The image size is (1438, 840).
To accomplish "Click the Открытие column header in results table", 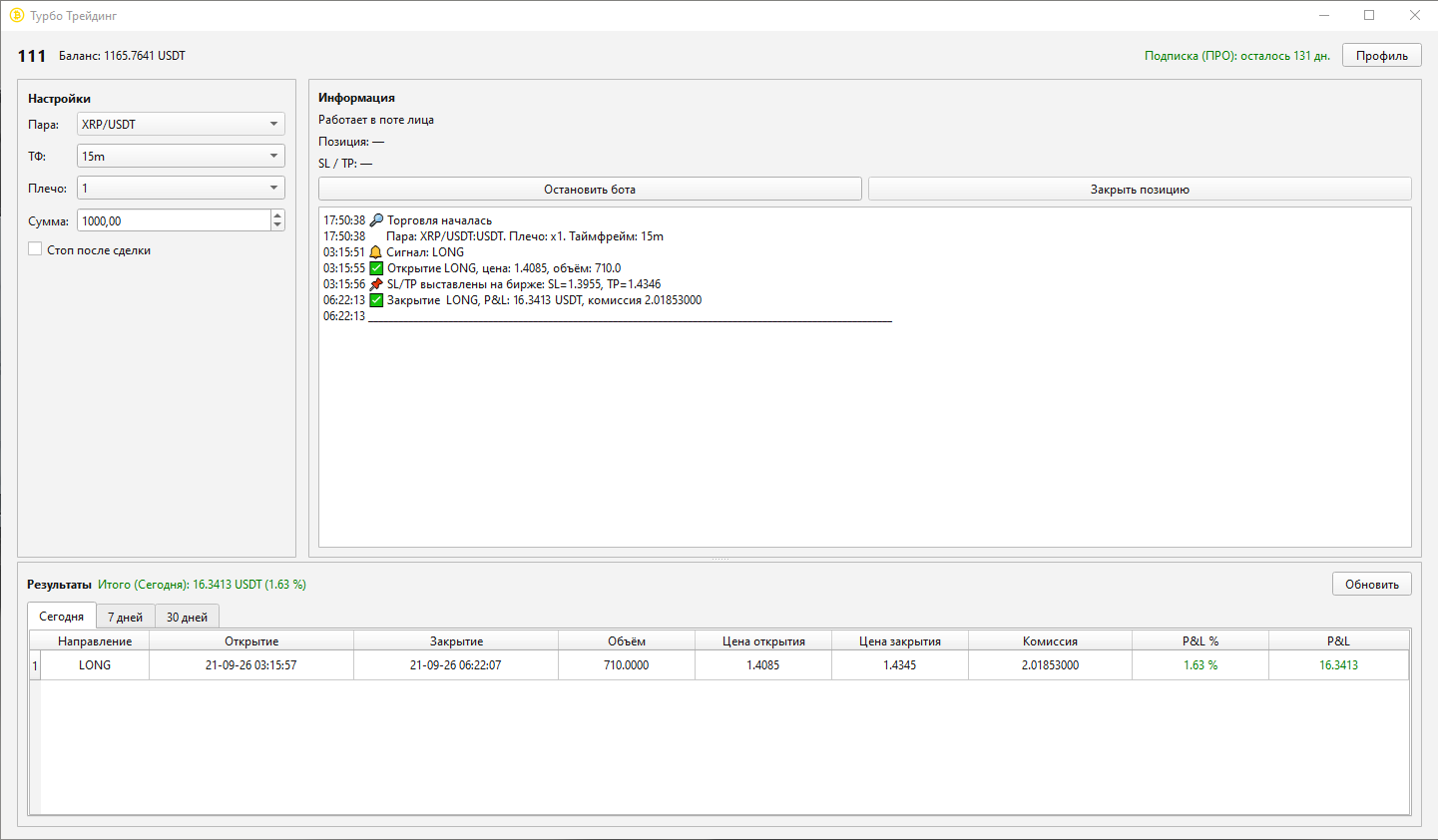I will coord(251,640).
